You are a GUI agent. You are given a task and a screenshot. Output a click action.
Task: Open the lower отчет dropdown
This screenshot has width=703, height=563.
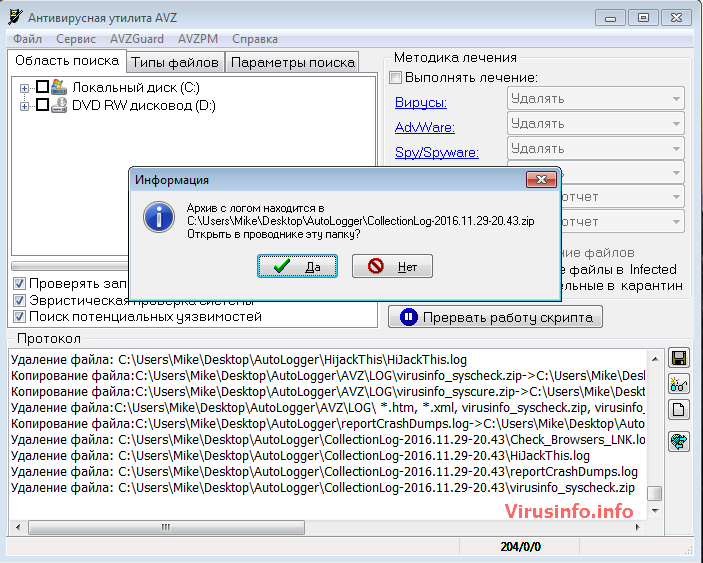tap(623, 221)
